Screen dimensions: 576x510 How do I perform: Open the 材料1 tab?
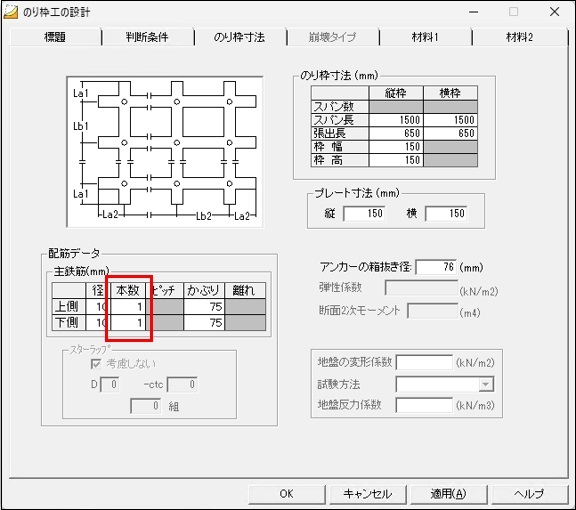[x=425, y=37]
